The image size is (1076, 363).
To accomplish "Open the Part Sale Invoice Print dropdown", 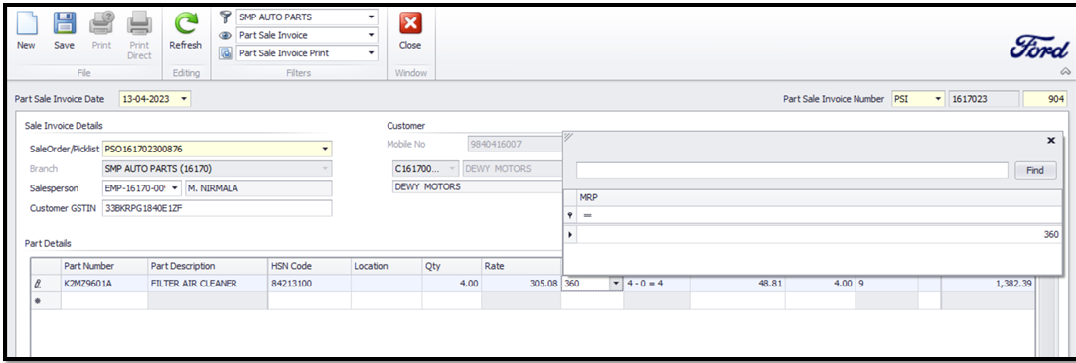I will (371, 53).
